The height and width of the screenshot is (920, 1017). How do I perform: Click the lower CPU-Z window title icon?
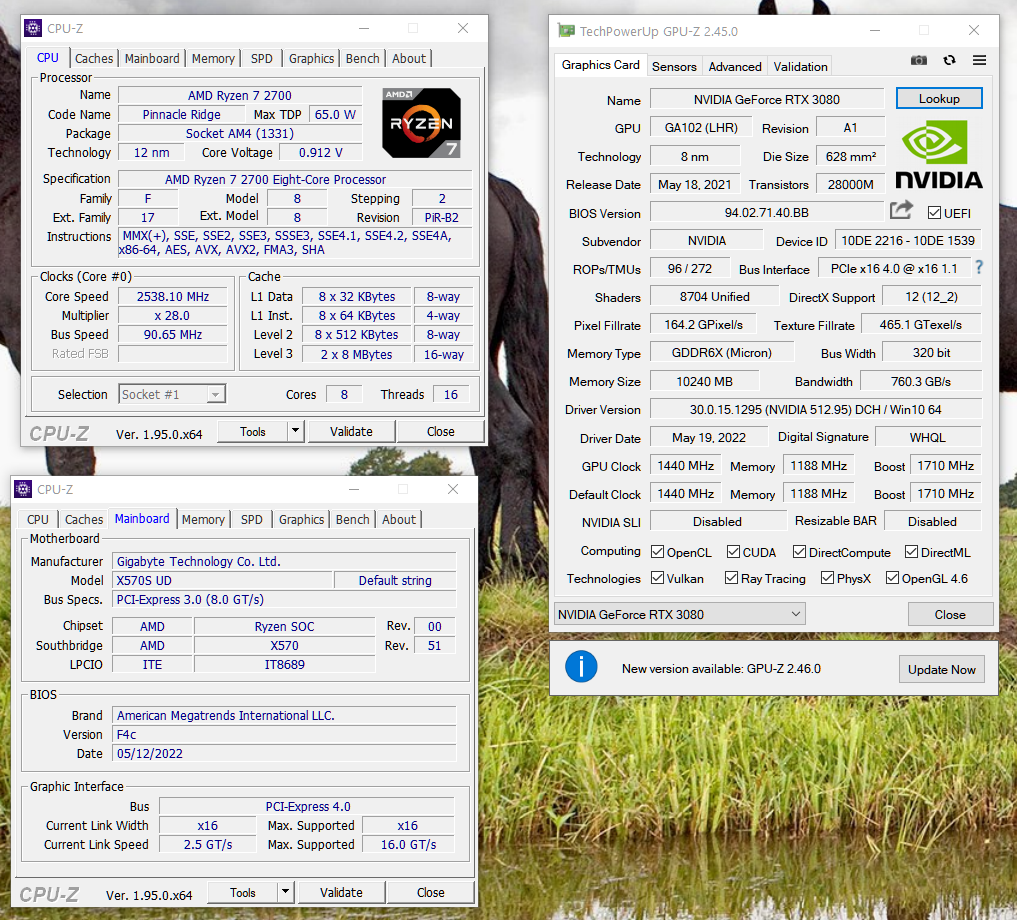coord(23,489)
